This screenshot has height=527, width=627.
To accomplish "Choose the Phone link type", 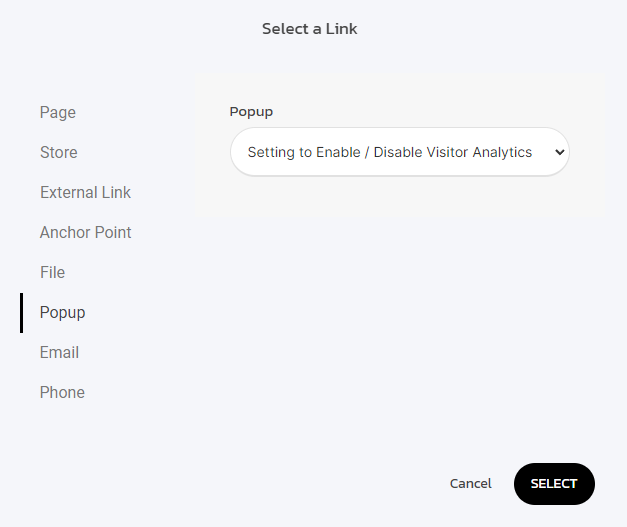I will (x=62, y=392).
